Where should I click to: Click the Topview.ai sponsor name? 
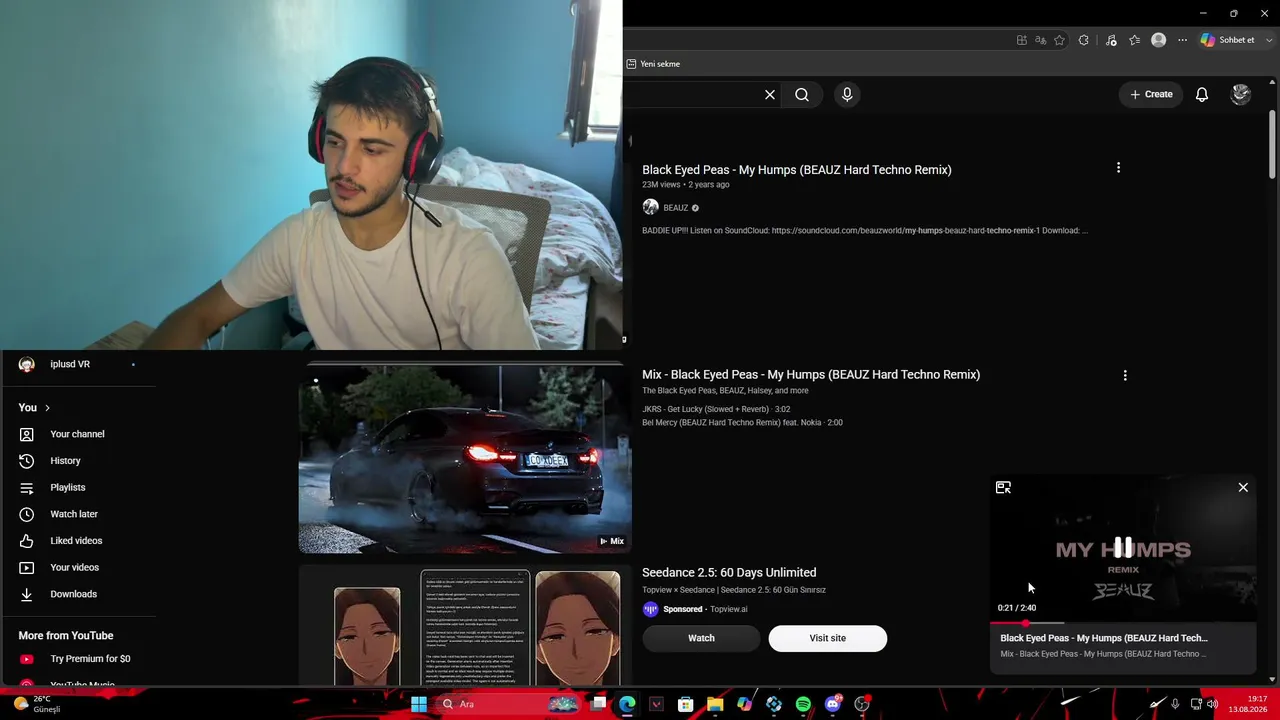tap(729, 609)
